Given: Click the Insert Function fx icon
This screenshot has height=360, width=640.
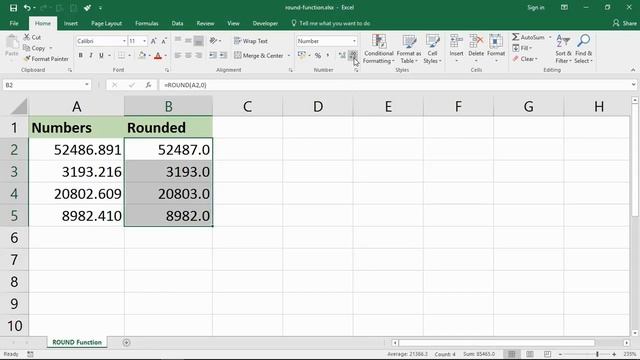Looking at the screenshot, I should (148, 85).
